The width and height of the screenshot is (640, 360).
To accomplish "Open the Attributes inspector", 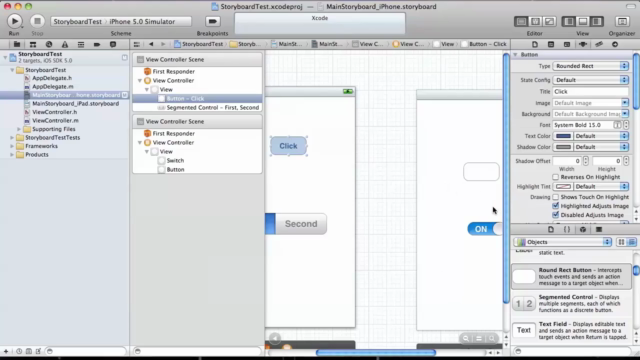I will coord(583,44).
